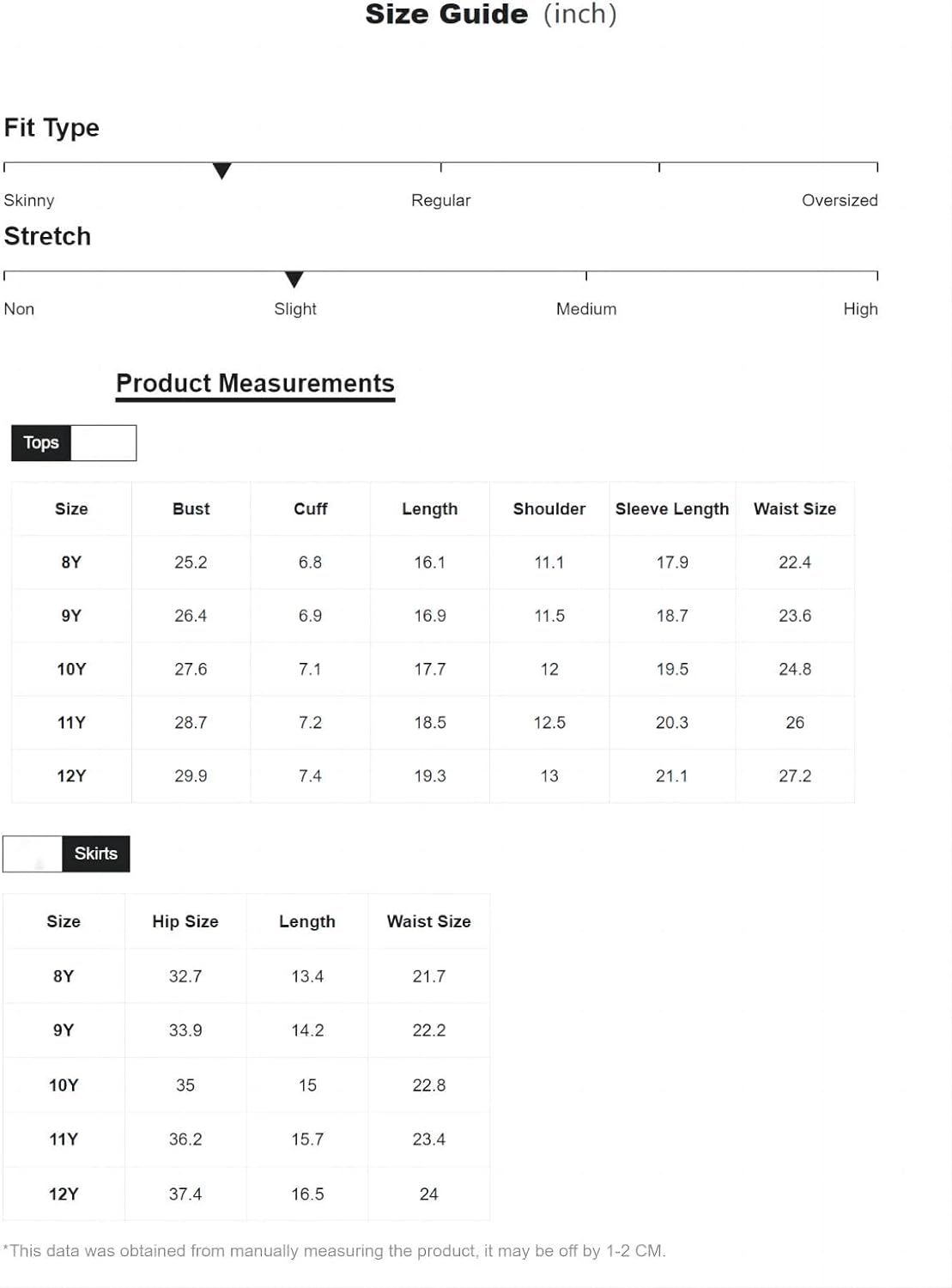The height and width of the screenshot is (1288, 952).
Task: Click the High stretch label
Action: (x=860, y=309)
